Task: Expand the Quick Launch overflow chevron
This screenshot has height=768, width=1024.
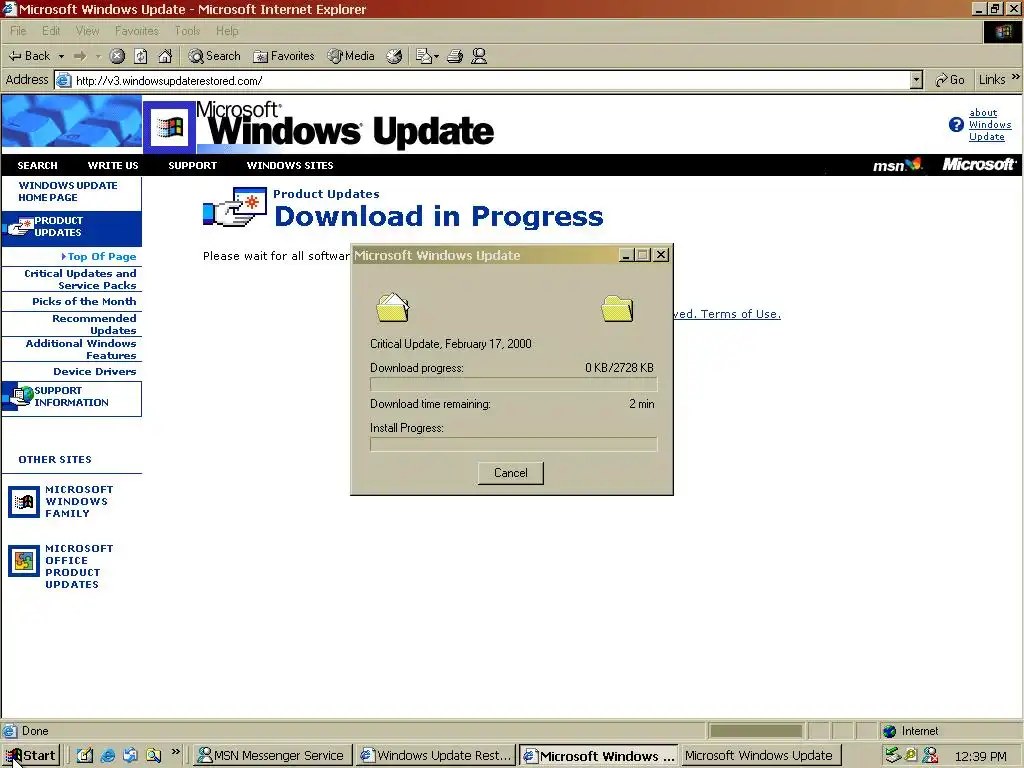Action: click(175, 752)
